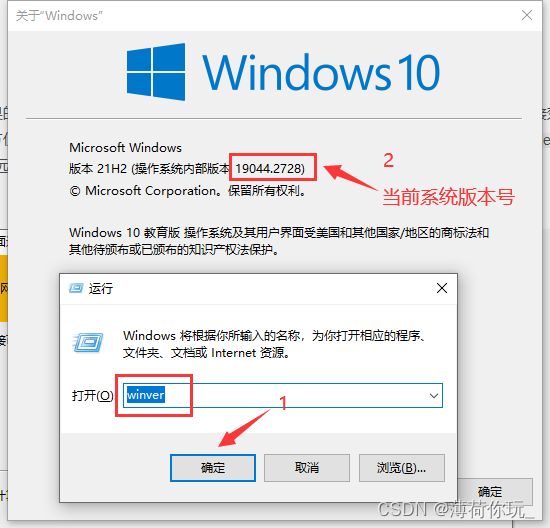
Task: Click the Windows 10 four-pane logo
Action: tap(156, 72)
